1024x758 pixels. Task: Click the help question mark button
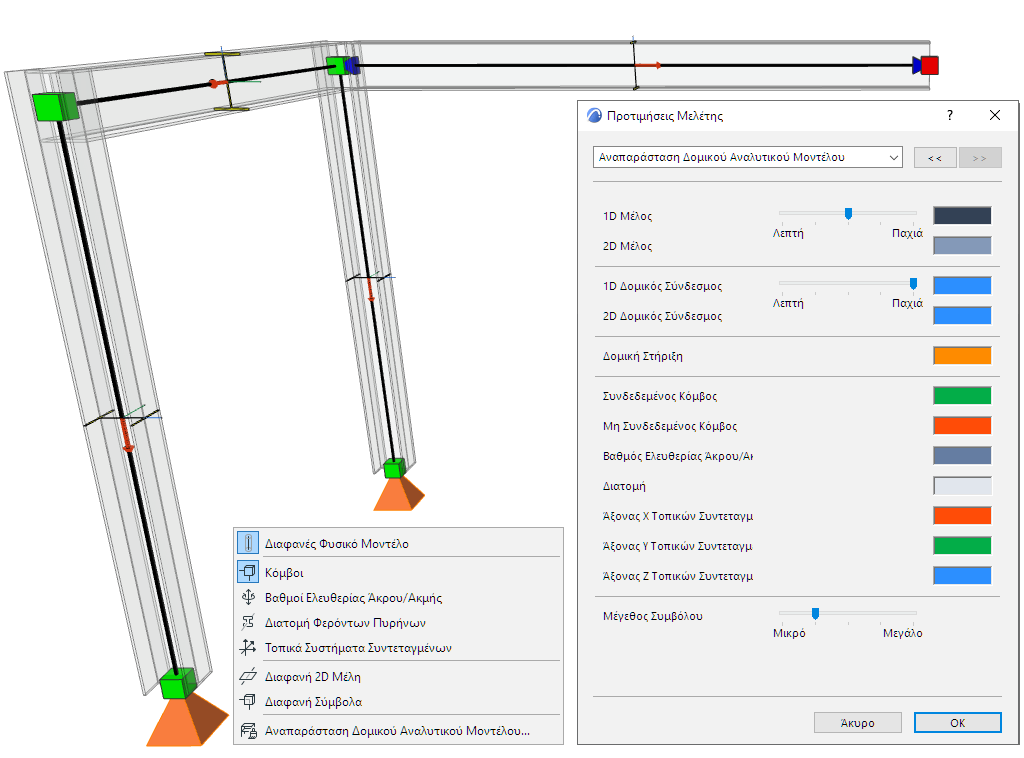pyautogui.click(x=950, y=115)
